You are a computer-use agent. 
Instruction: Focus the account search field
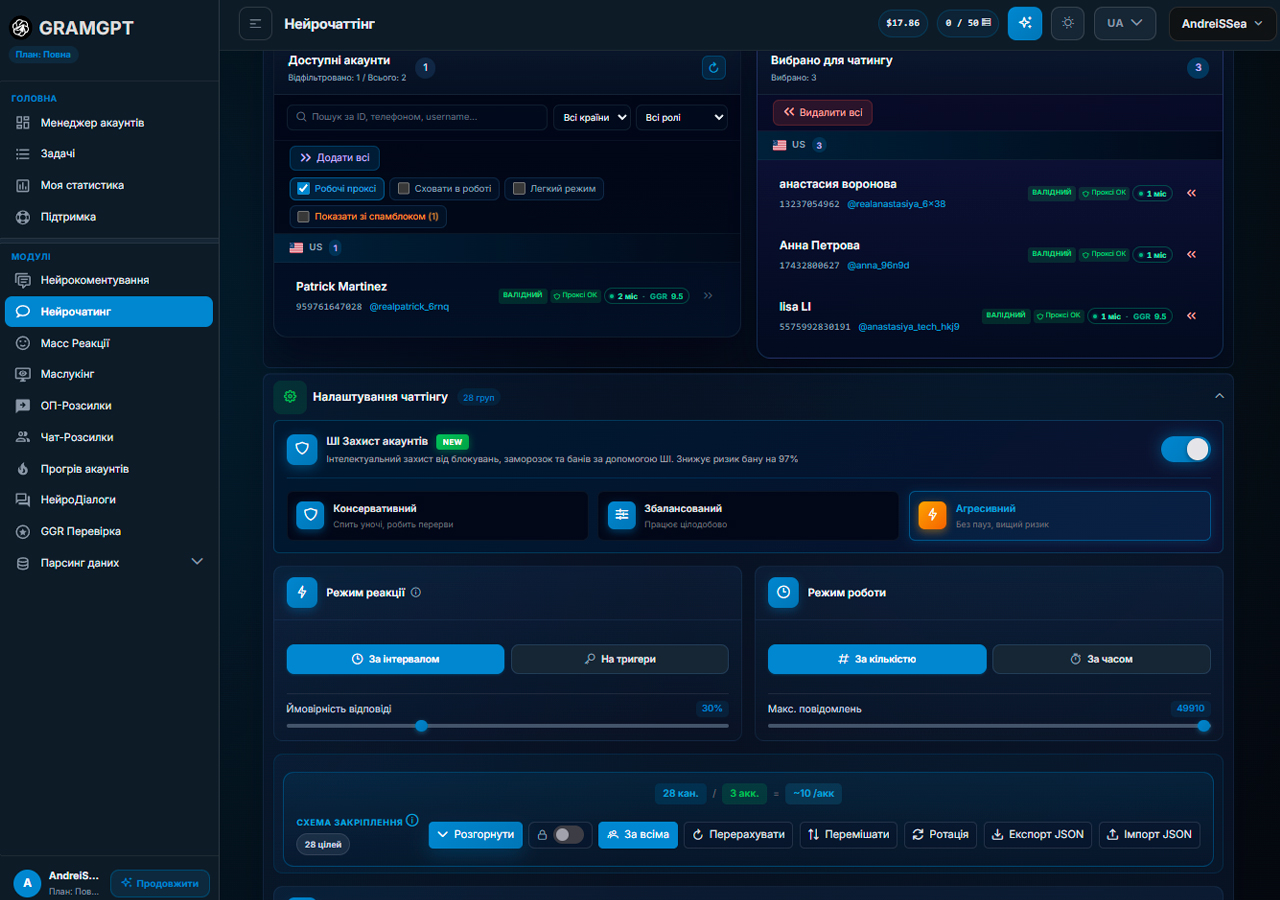tap(417, 117)
